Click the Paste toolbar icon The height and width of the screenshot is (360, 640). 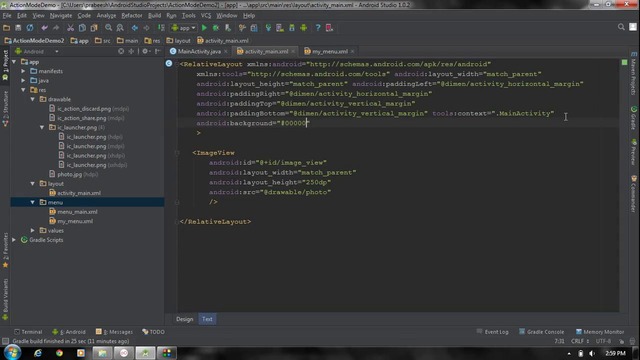pos(94,28)
